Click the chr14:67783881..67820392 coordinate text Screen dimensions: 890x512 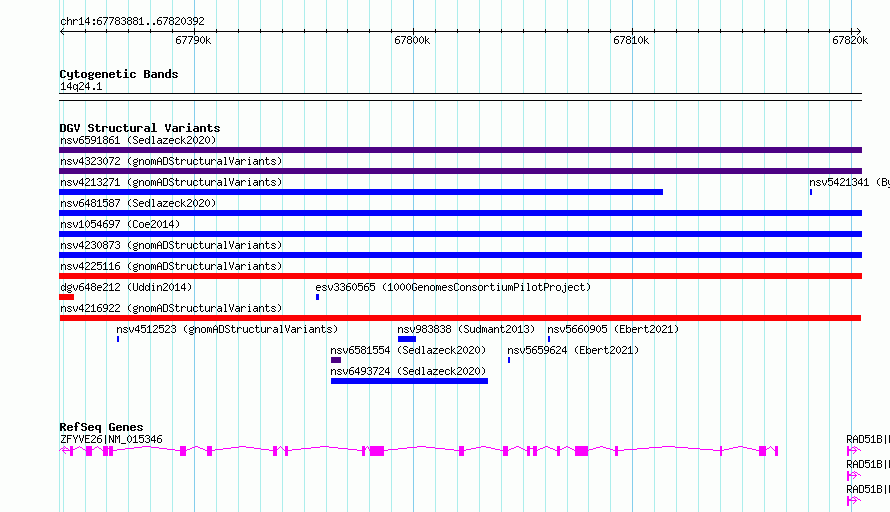132,21
